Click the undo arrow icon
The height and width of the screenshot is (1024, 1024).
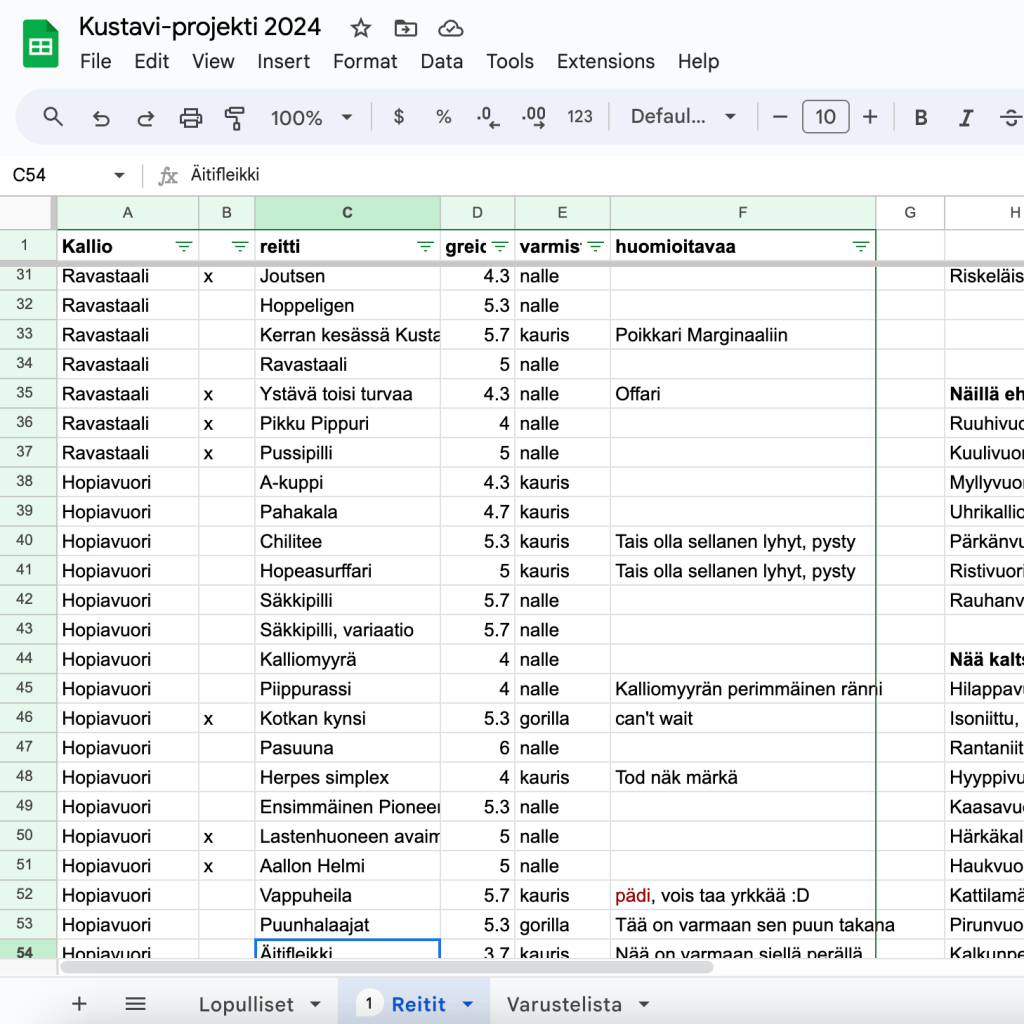pos(100,117)
